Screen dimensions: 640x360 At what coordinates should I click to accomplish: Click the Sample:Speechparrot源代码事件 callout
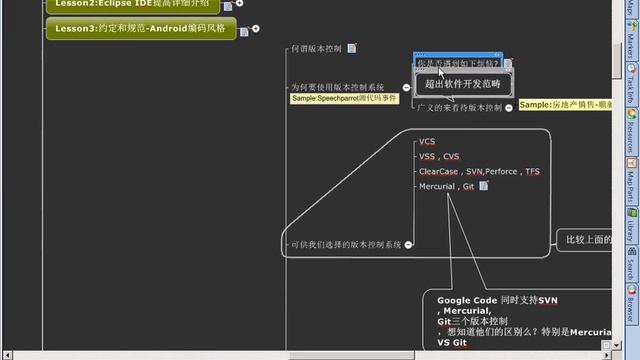(344, 98)
